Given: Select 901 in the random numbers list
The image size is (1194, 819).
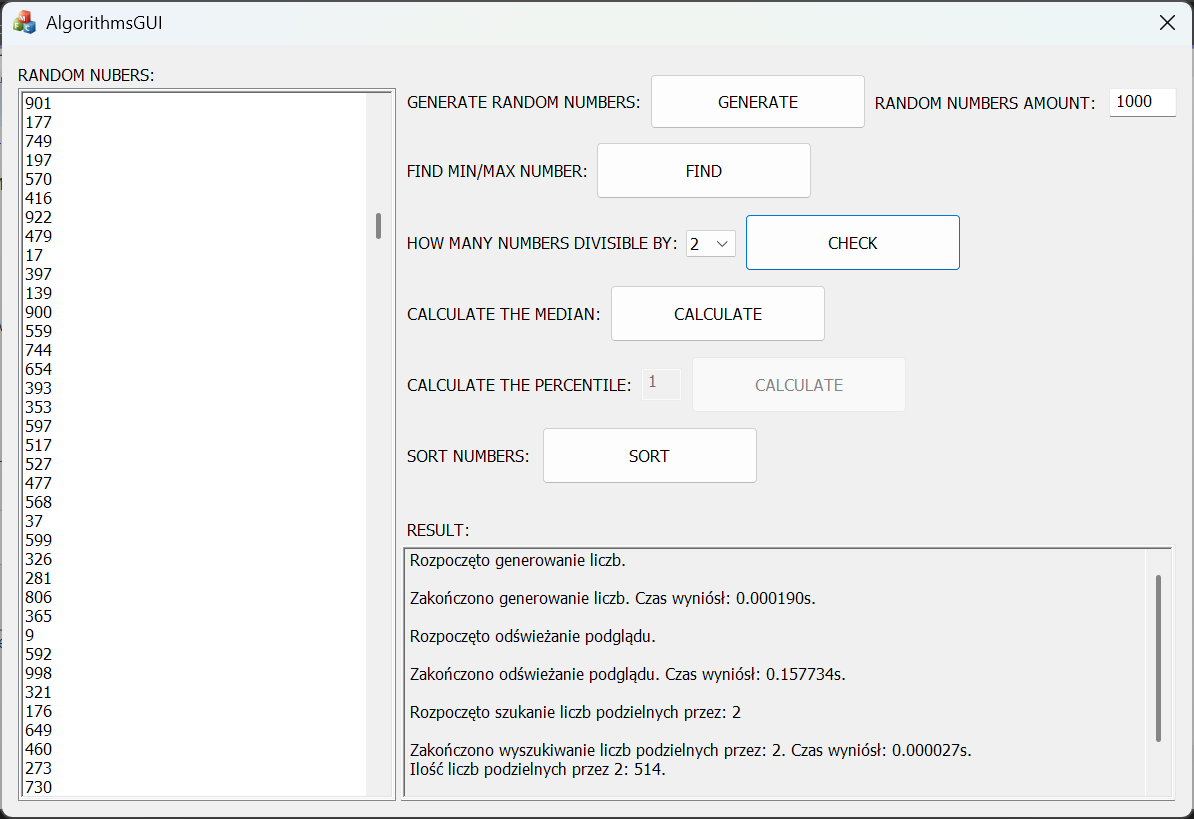Looking at the screenshot, I should click(x=39, y=103).
